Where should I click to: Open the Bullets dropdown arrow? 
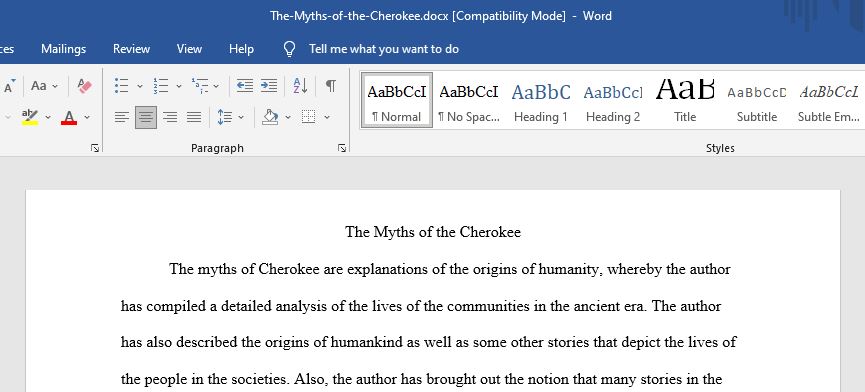tap(140, 86)
